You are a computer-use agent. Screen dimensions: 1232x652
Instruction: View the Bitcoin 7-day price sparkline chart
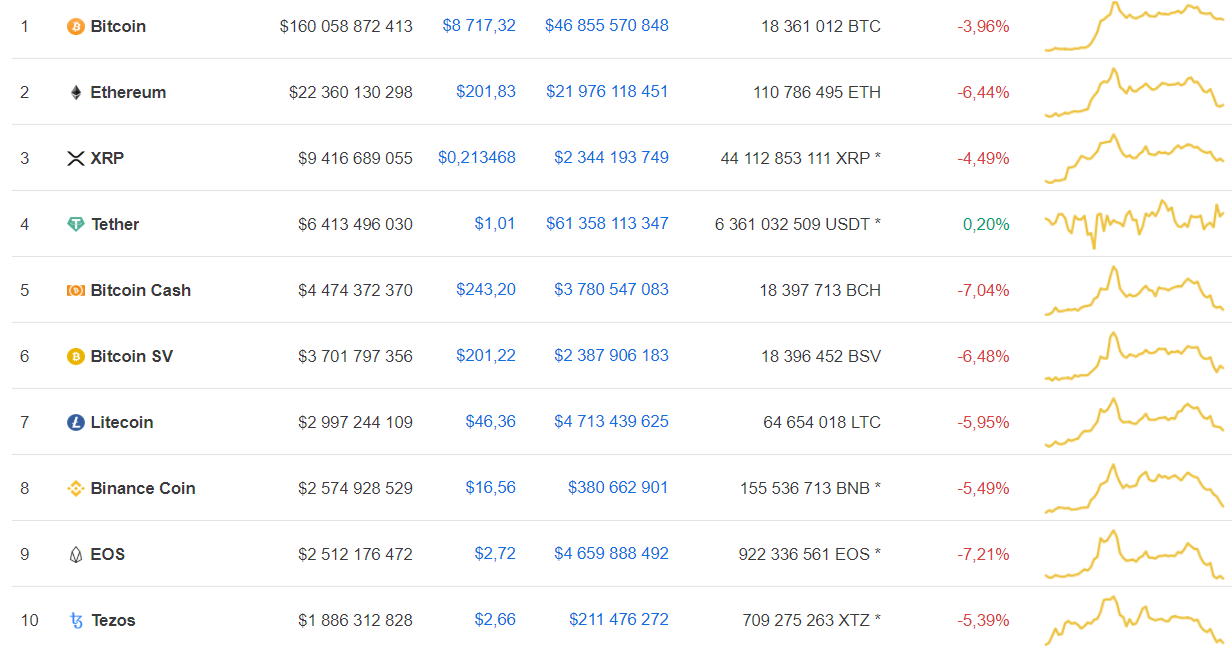1133,27
